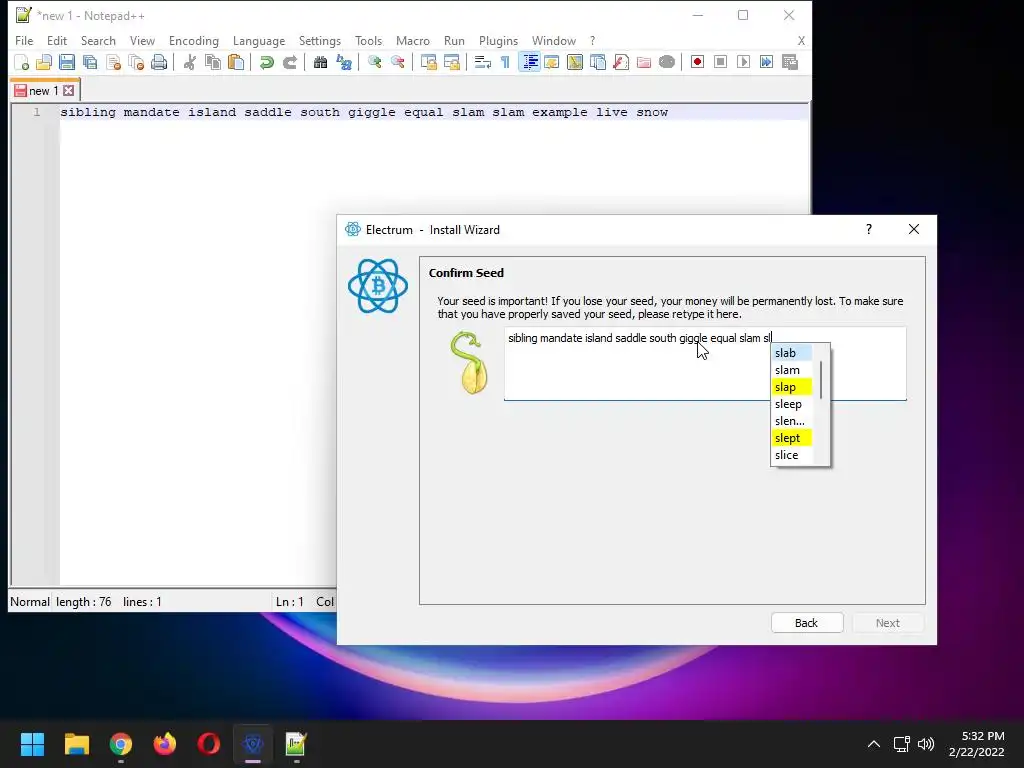Click the Playback macro icon

[743, 62]
